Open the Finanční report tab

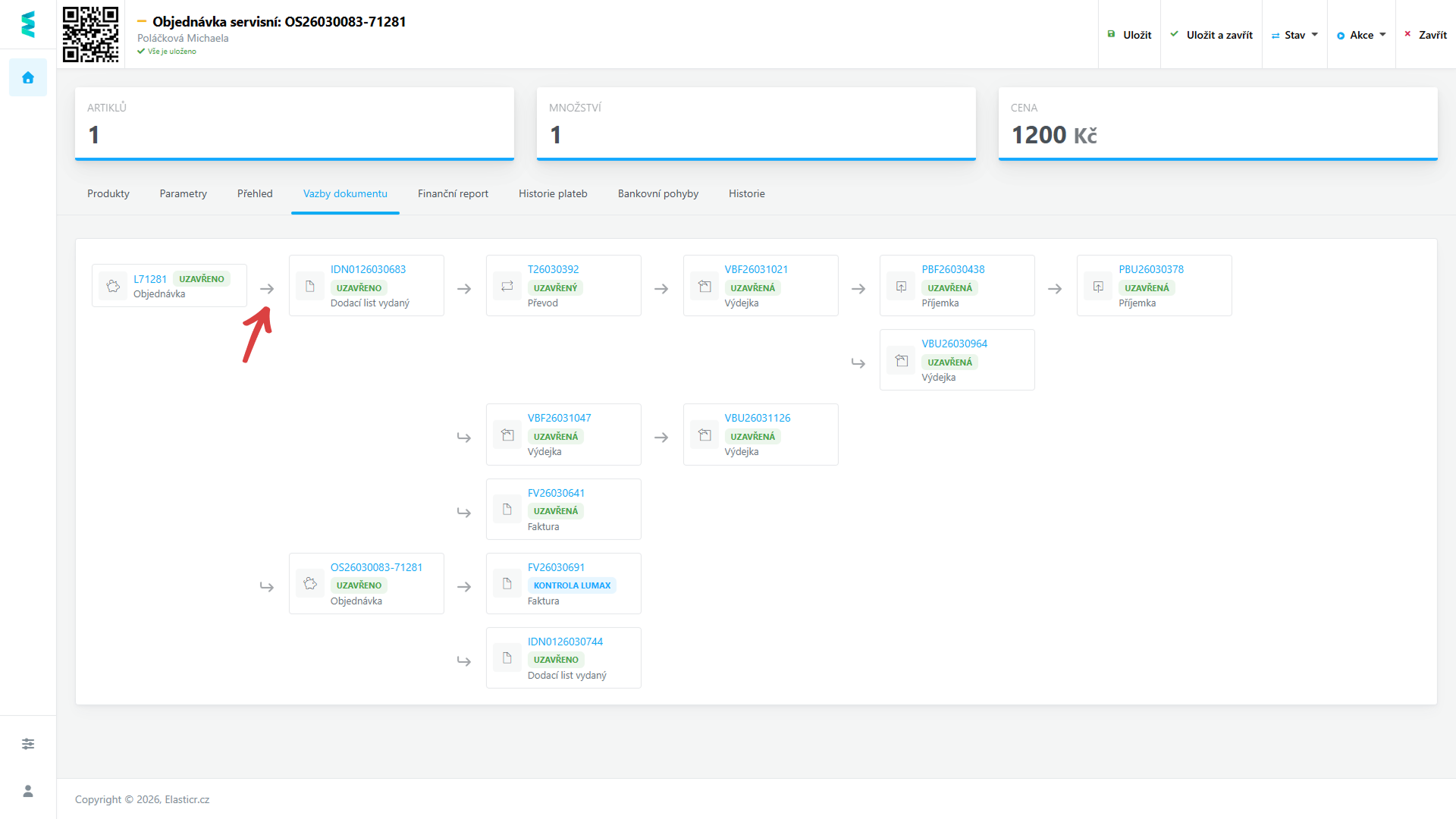453,193
